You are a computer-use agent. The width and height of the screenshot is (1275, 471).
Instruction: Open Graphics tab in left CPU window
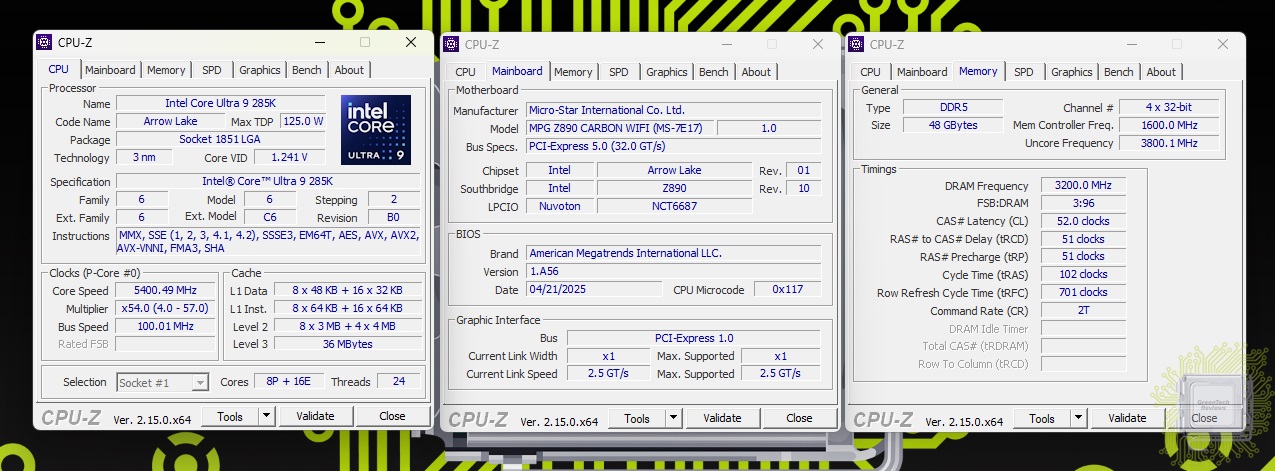click(260, 70)
